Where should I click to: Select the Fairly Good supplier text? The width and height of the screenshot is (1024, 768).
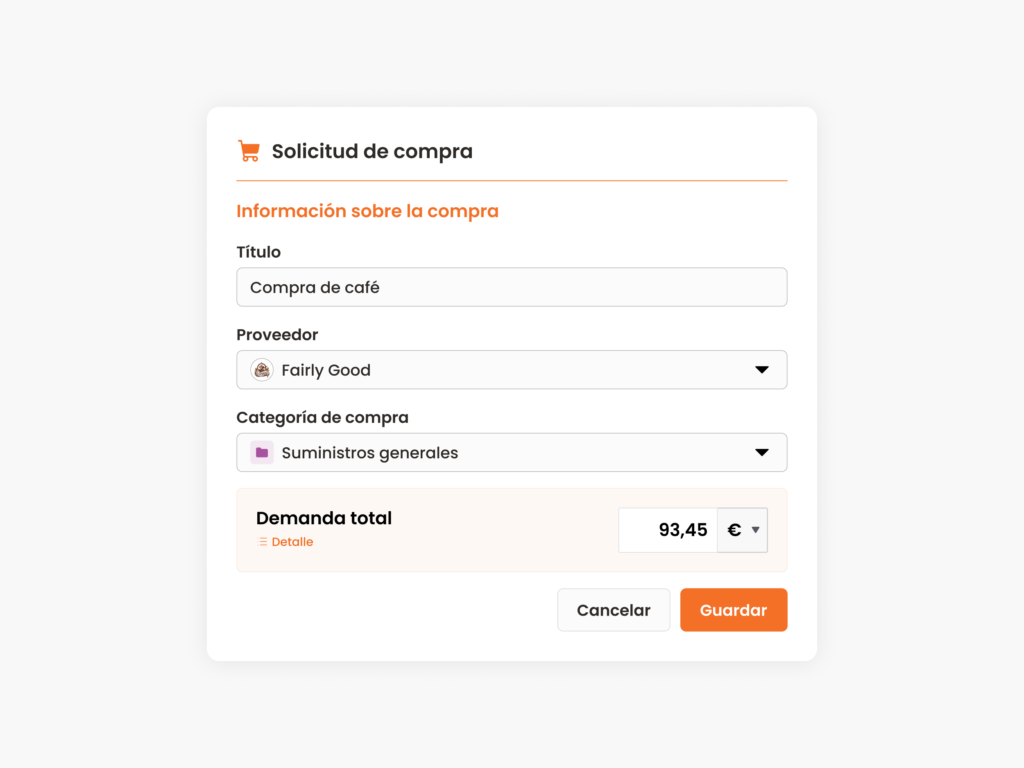(x=326, y=370)
